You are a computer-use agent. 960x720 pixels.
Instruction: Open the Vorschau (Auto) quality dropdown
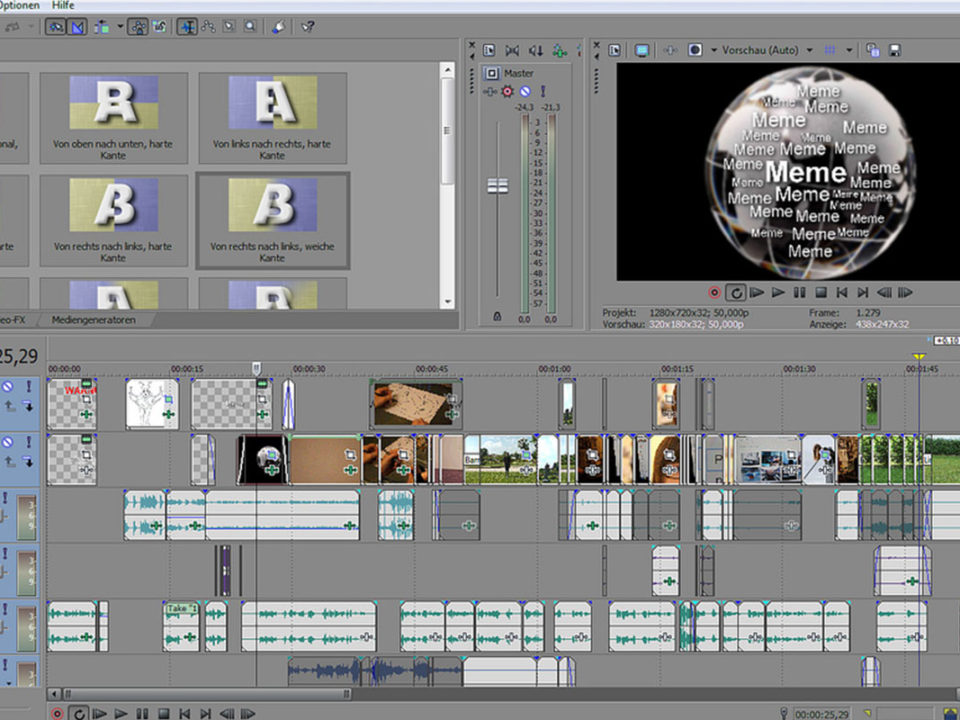[x=767, y=50]
